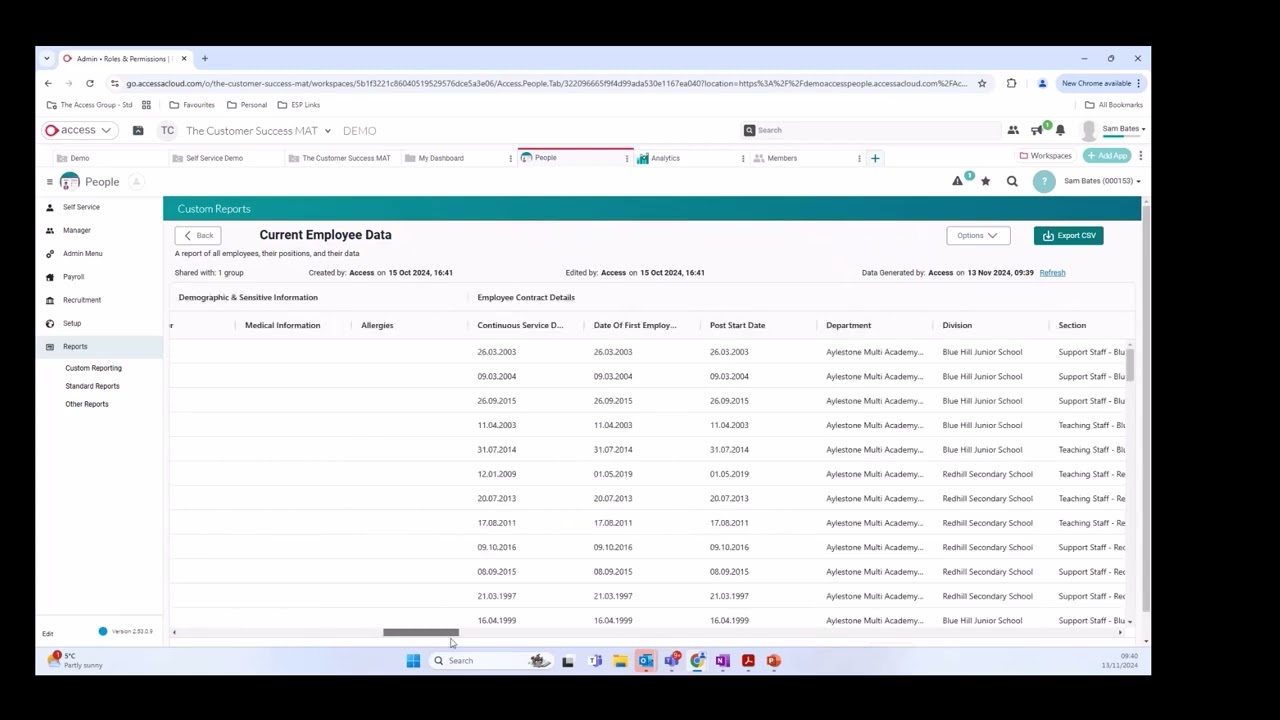The height and width of the screenshot is (720, 1280).
Task: Click the Edit link at bottom left
Action: click(x=47, y=634)
